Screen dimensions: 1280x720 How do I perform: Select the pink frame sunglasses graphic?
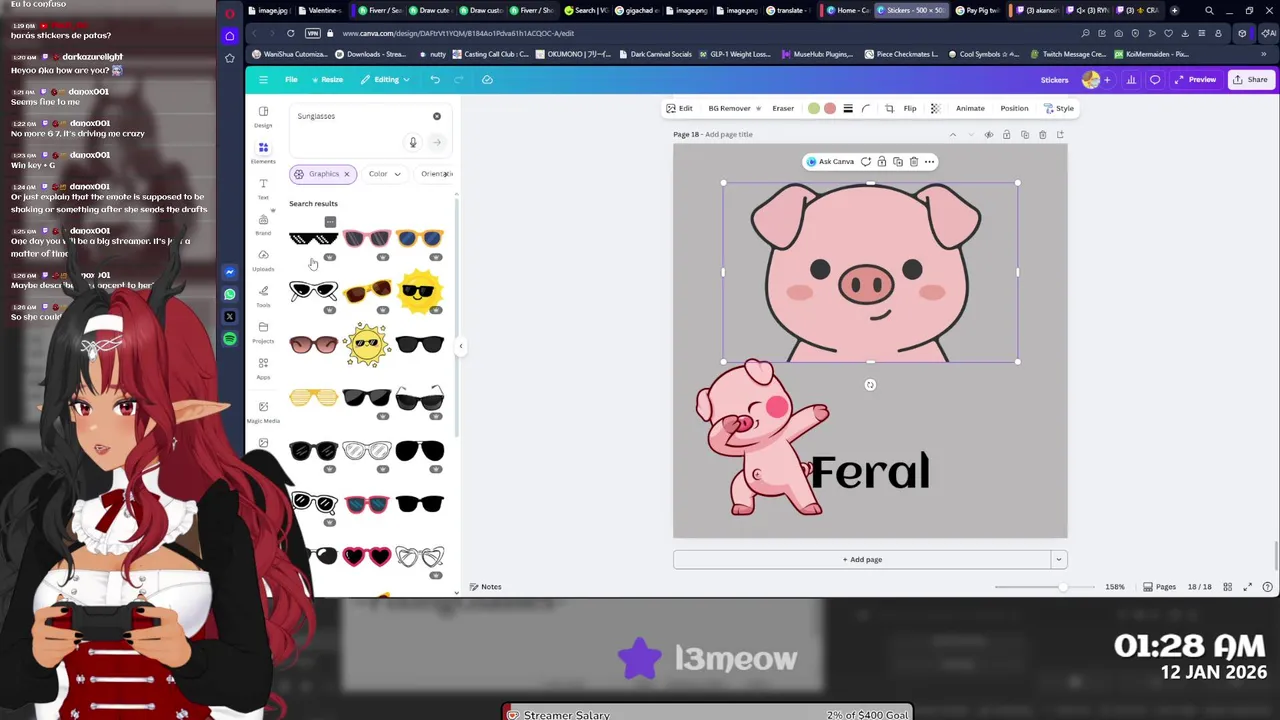(366, 238)
